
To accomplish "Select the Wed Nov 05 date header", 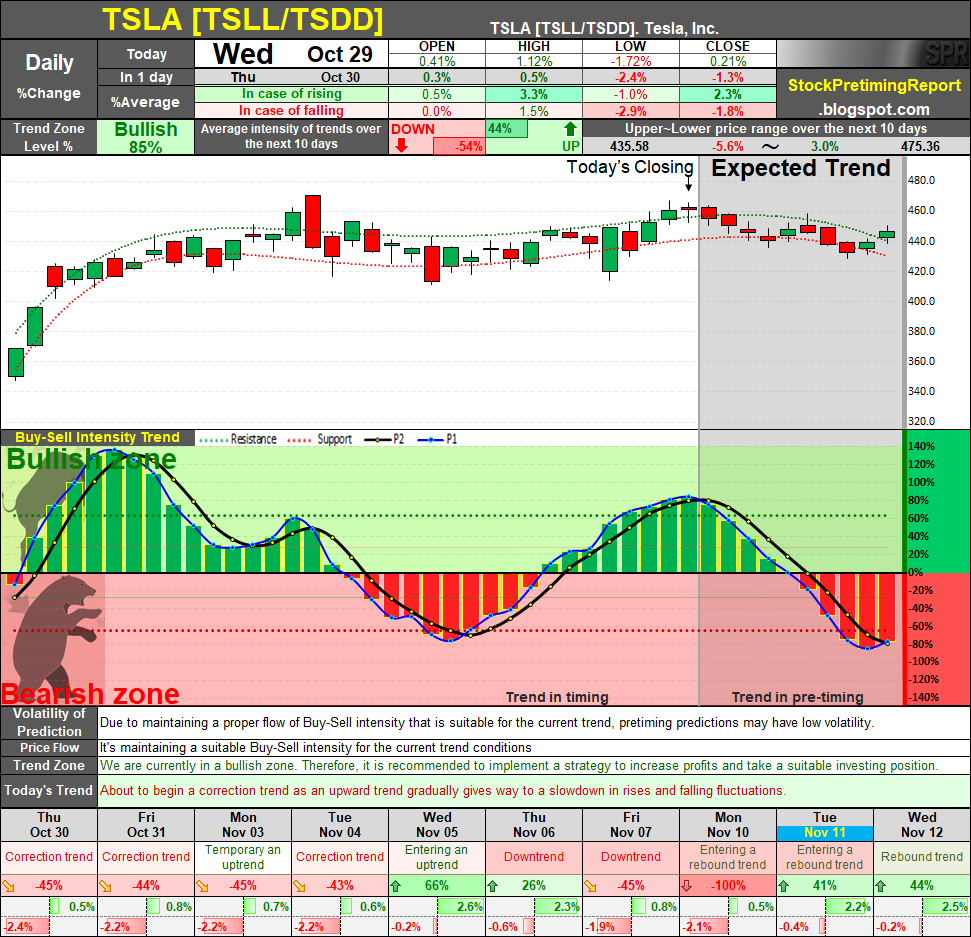I will click(437, 825).
